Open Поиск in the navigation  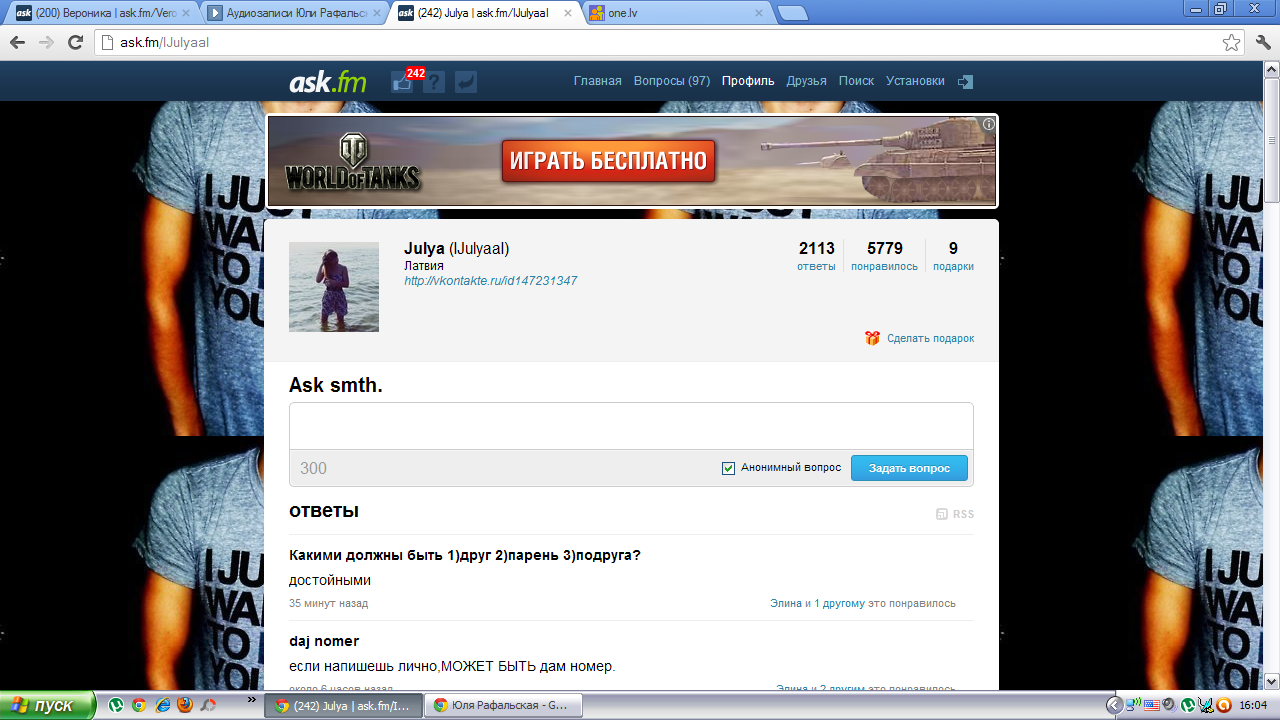856,81
